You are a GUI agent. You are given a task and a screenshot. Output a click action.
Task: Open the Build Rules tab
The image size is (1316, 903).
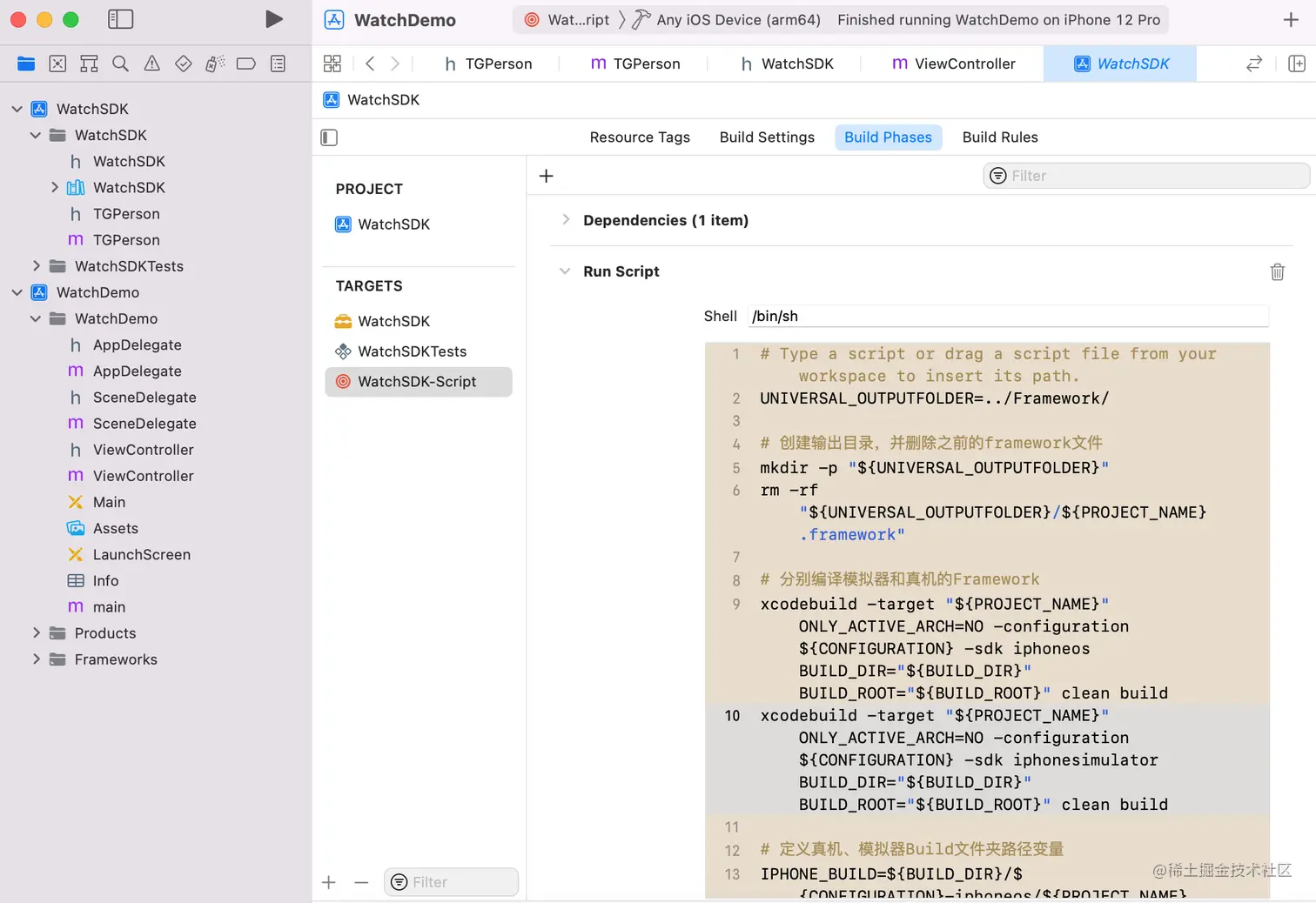coord(1000,137)
